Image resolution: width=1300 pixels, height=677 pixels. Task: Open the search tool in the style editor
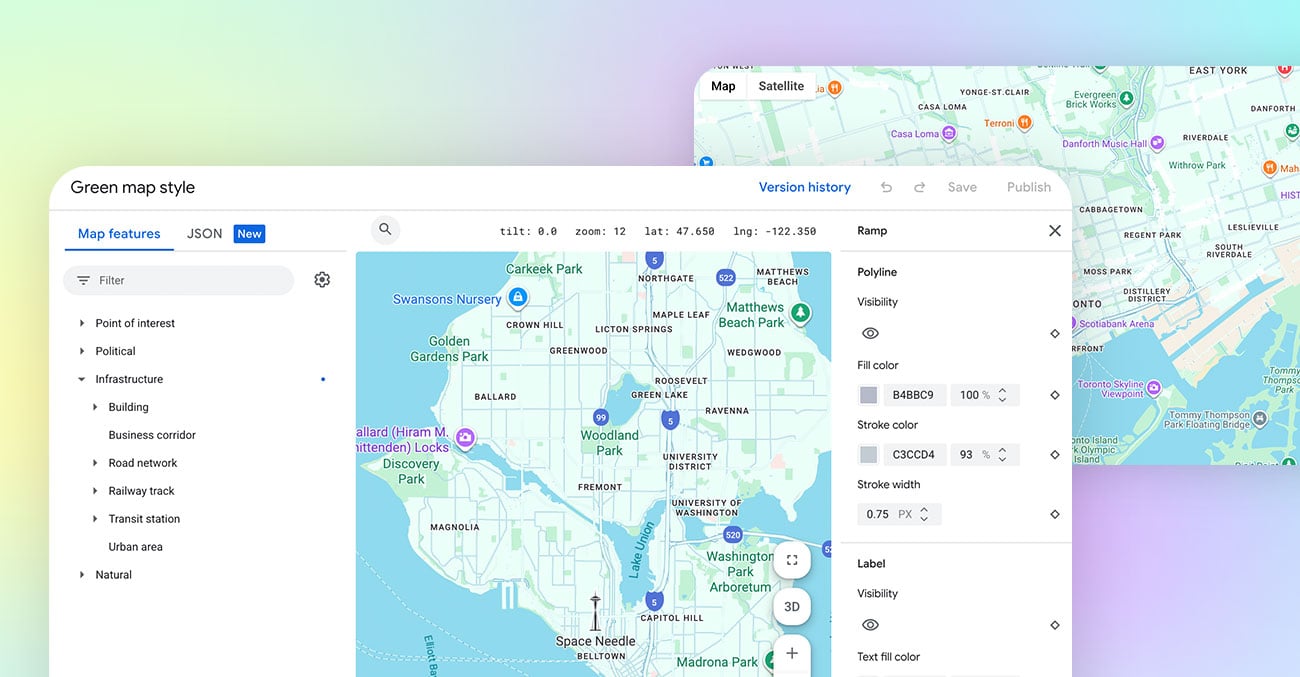point(385,230)
